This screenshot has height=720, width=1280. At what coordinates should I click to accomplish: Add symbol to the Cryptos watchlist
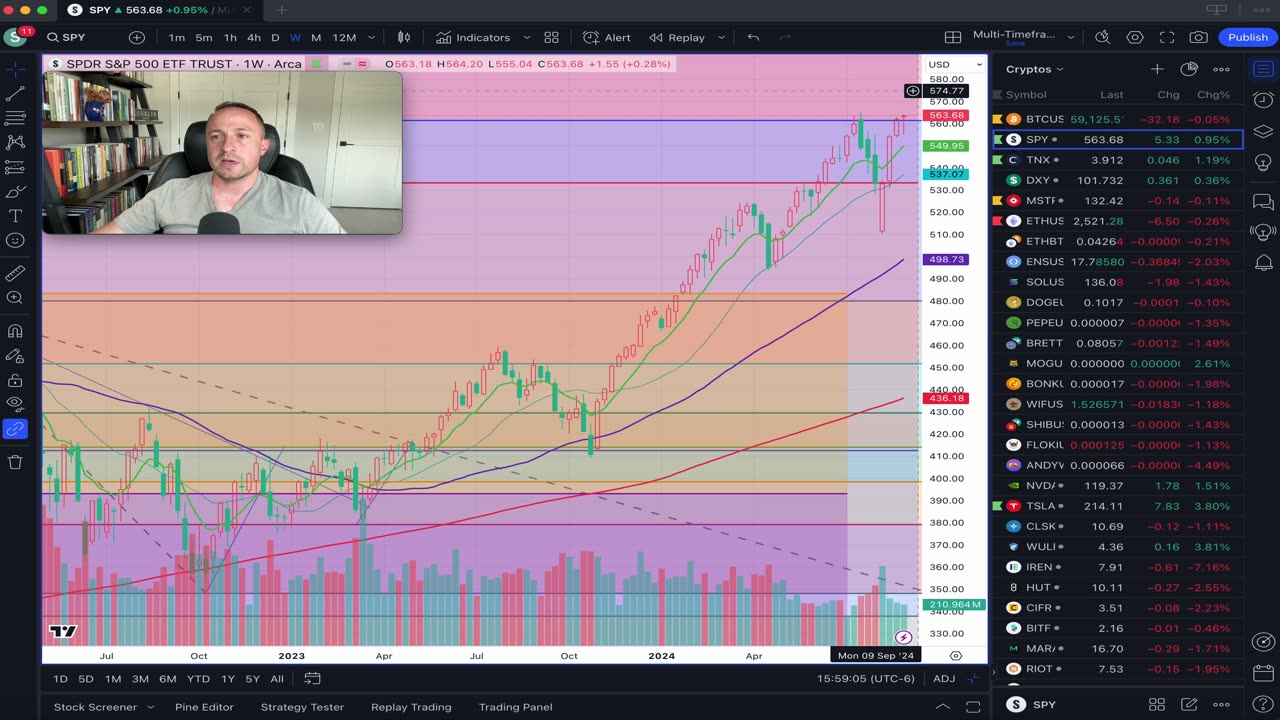pos(1157,69)
